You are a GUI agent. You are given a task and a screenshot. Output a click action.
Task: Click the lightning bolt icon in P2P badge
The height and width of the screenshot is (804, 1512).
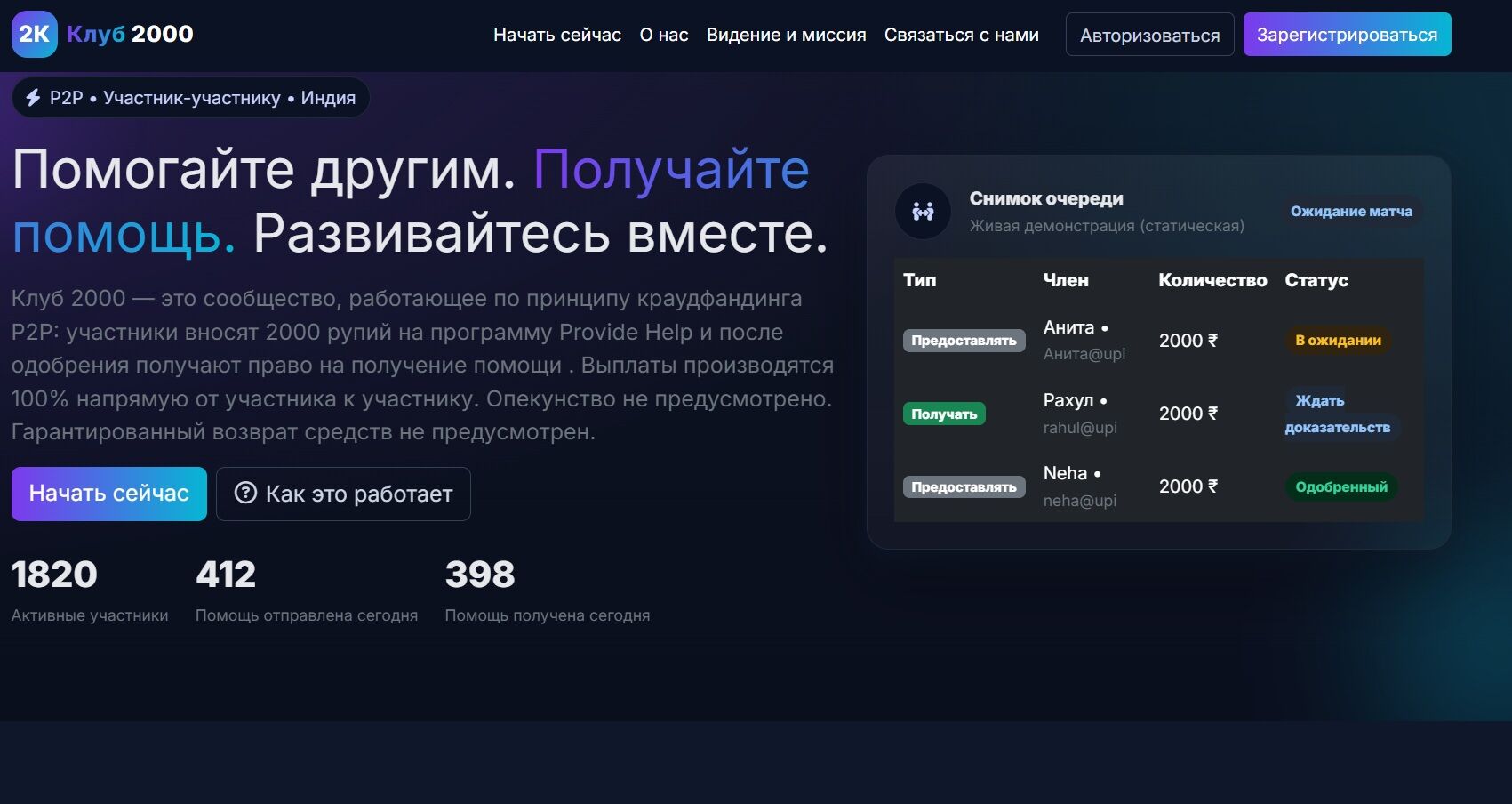pyautogui.click(x=33, y=98)
